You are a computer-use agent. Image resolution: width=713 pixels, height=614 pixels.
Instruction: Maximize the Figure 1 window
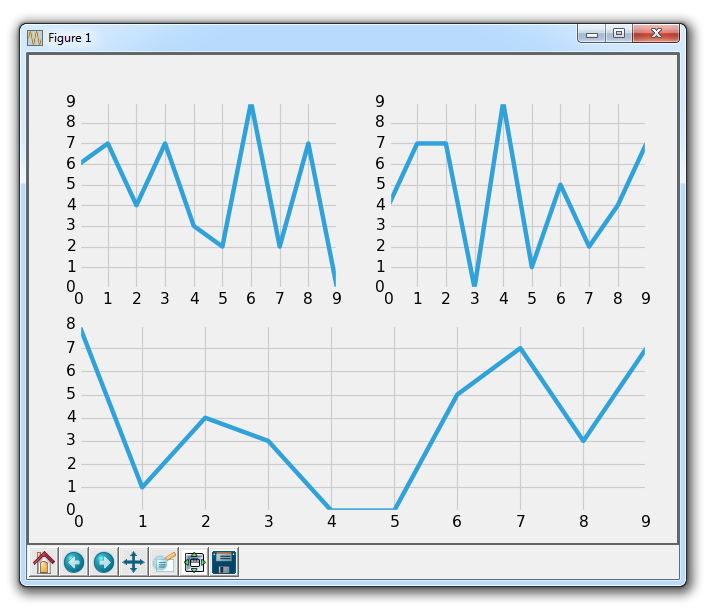[x=619, y=34]
